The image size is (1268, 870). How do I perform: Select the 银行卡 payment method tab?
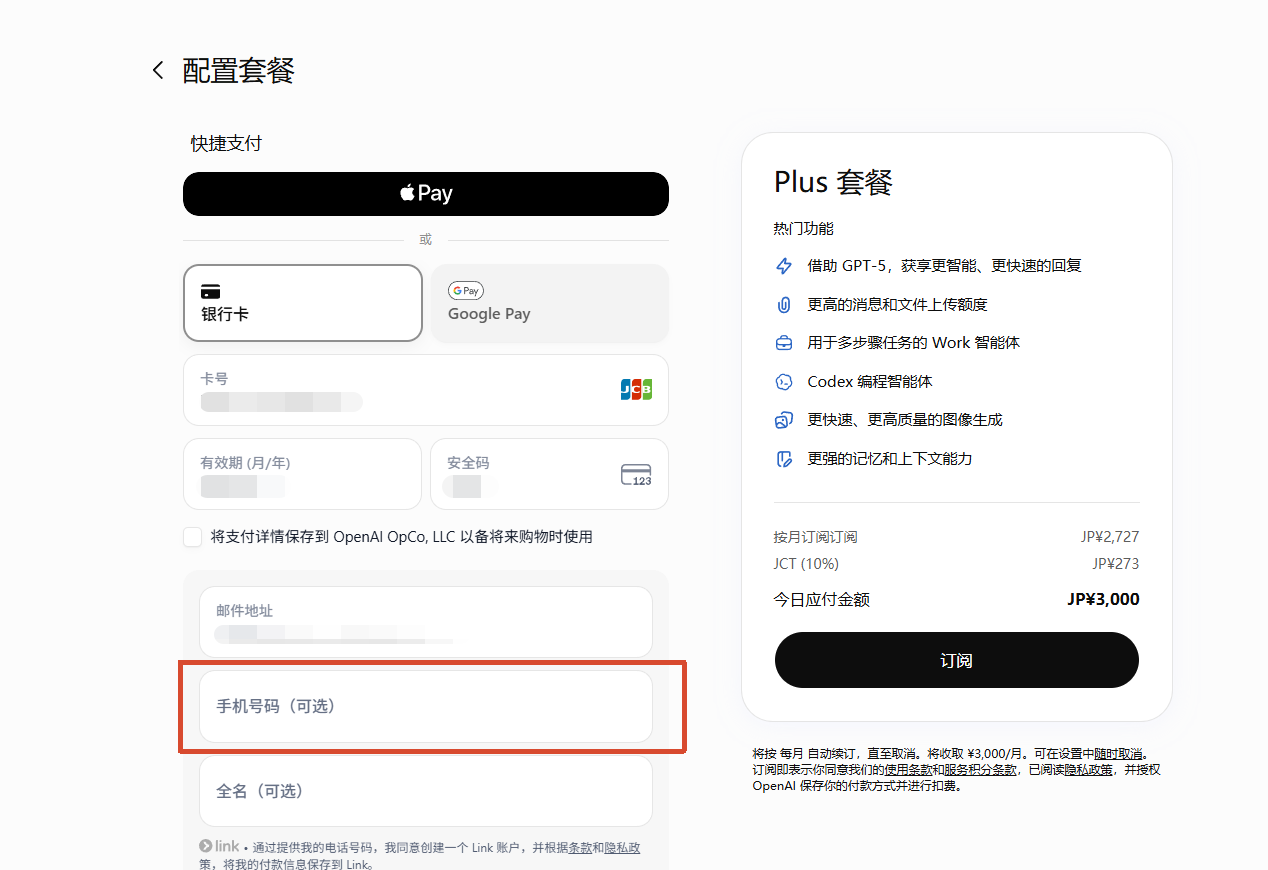click(x=303, y=303)
